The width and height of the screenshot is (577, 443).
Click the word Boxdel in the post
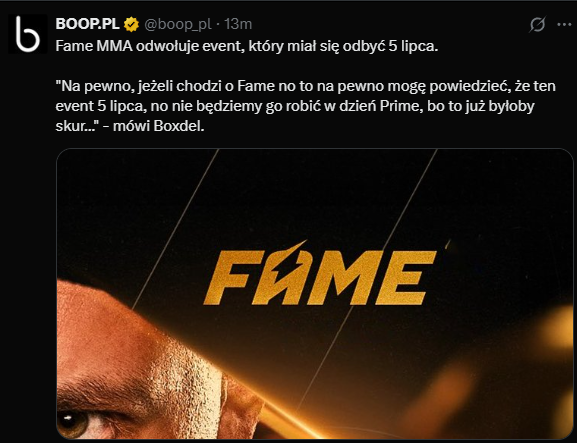coord(178,126)
